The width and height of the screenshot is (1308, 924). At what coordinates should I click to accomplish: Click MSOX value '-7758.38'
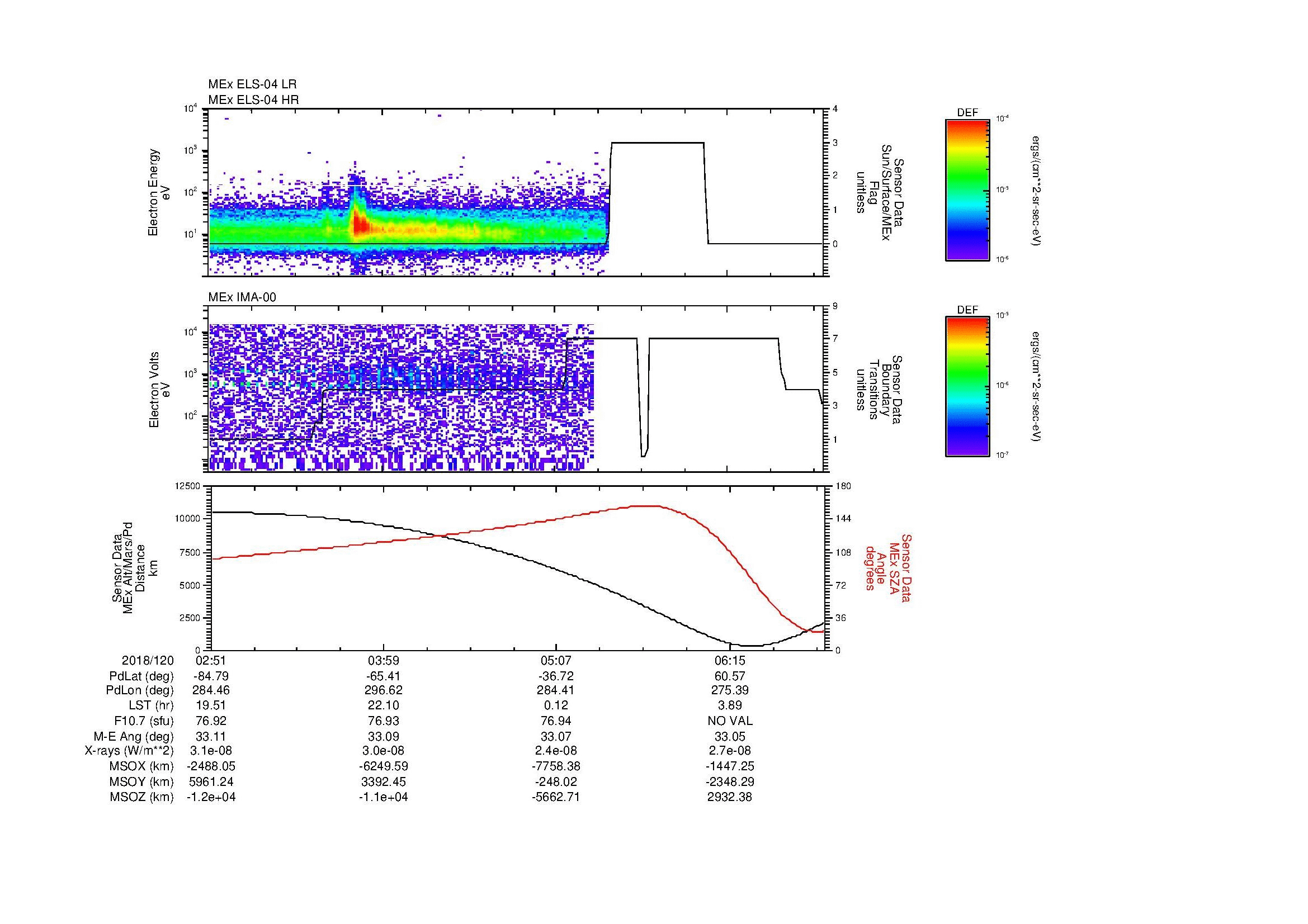tap(556, 766)
